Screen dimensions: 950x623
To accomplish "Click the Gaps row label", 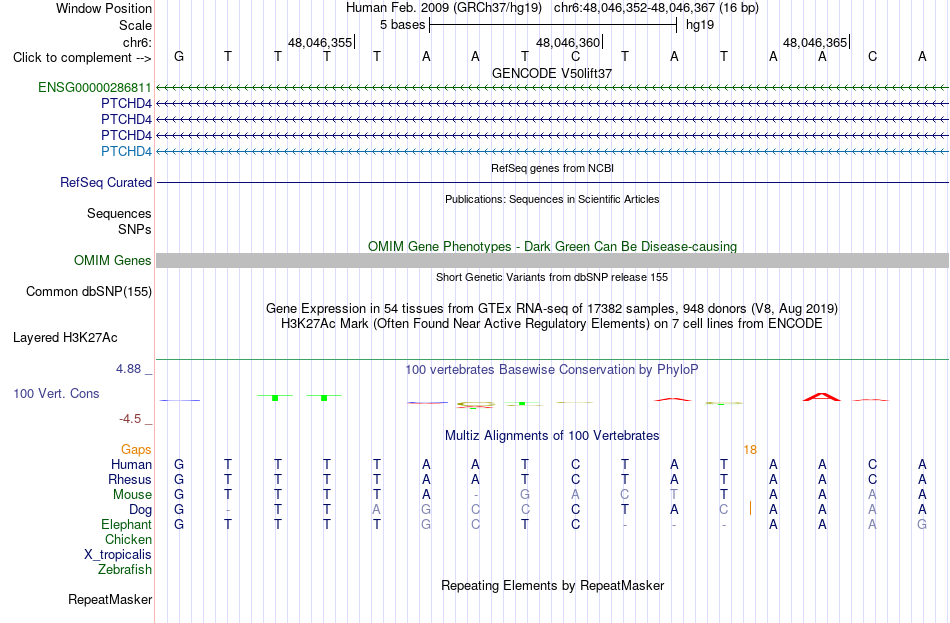I will click(136, 449).
